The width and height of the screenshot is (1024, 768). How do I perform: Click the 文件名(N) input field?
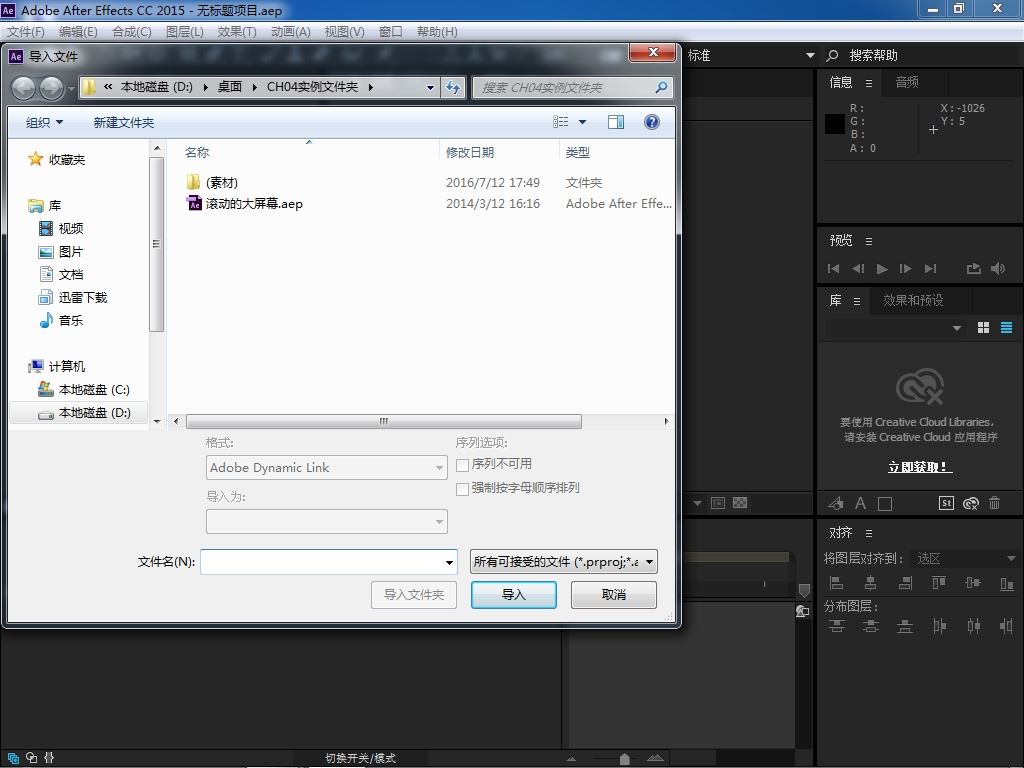(x=328, y=562)
